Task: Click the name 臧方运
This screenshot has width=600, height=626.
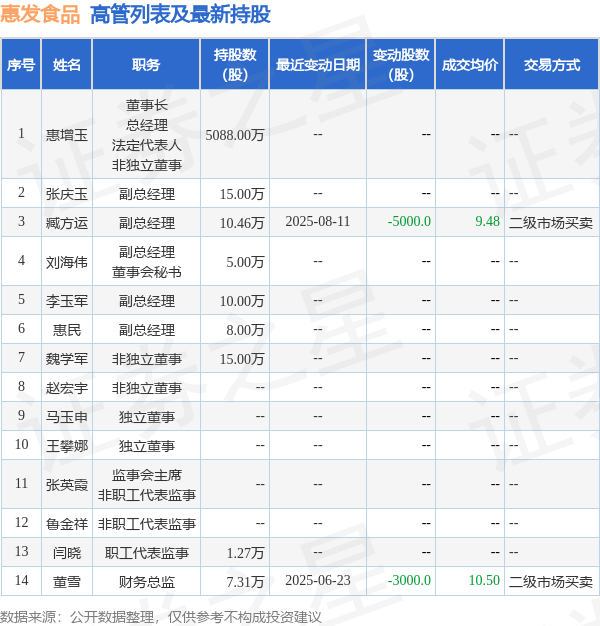Action: click(x=67, y=223)
